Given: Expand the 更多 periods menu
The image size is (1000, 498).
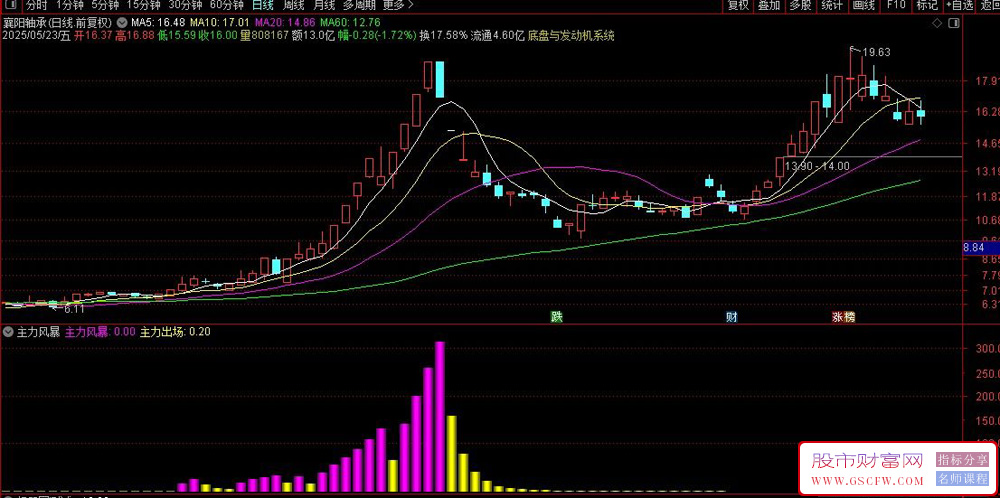Looking at the screenshot, I should (x=398, y=6).
